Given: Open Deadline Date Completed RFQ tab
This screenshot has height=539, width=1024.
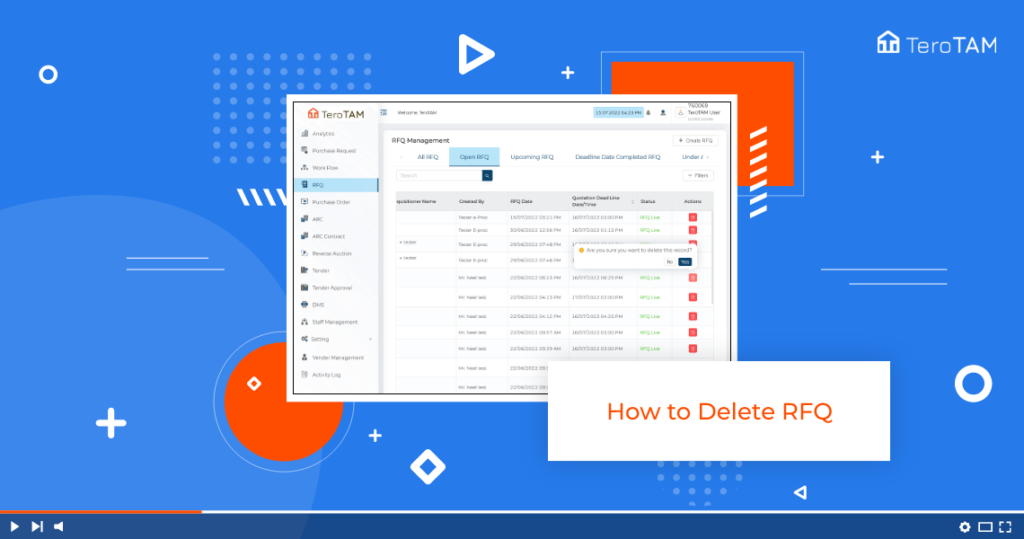Looking at the screenshot, I should 617,157.
